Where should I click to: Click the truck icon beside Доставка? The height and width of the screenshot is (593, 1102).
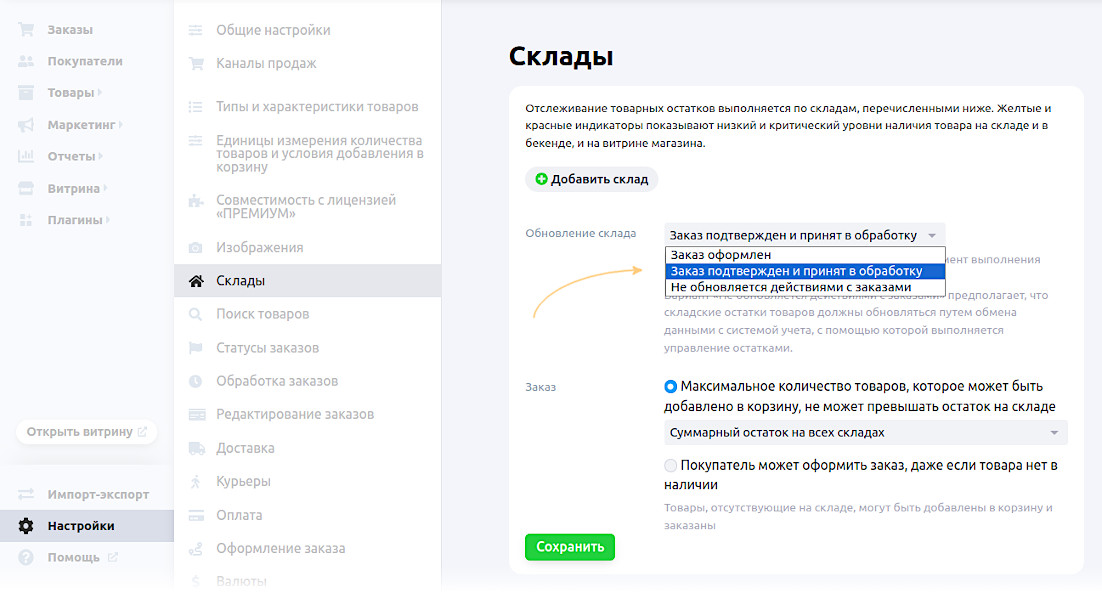click(x=196, y=448)
